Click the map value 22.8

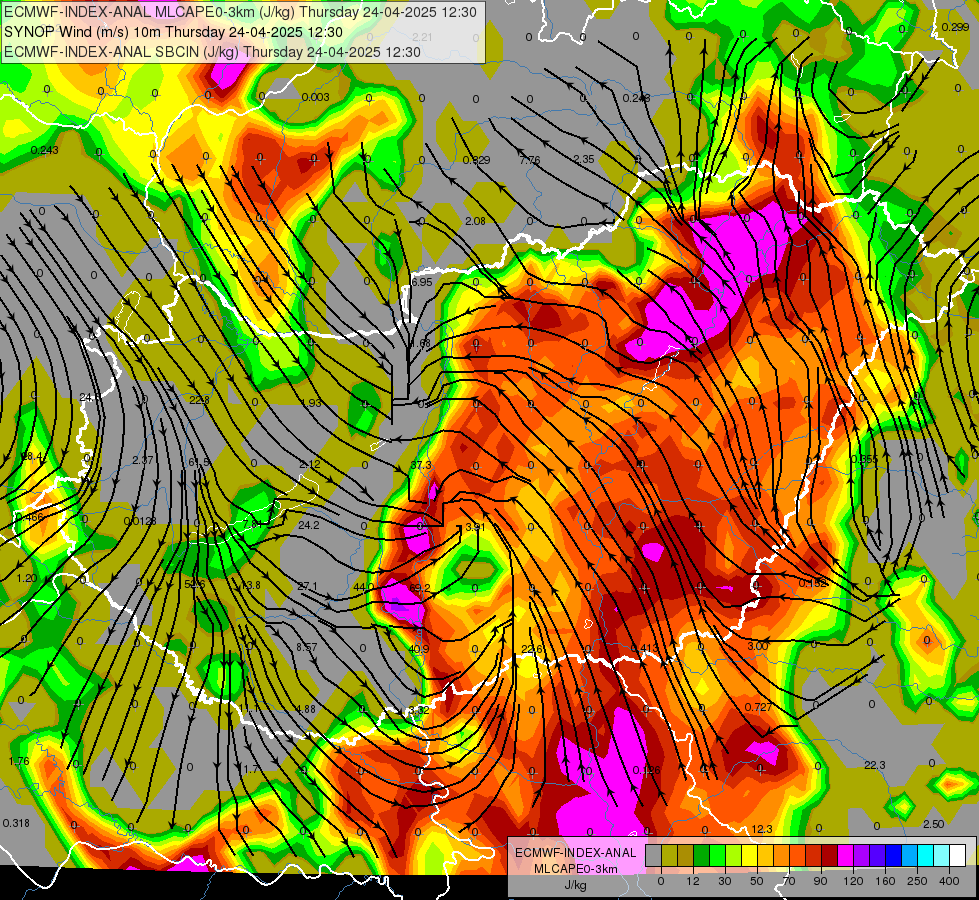[x=199, y=400]
